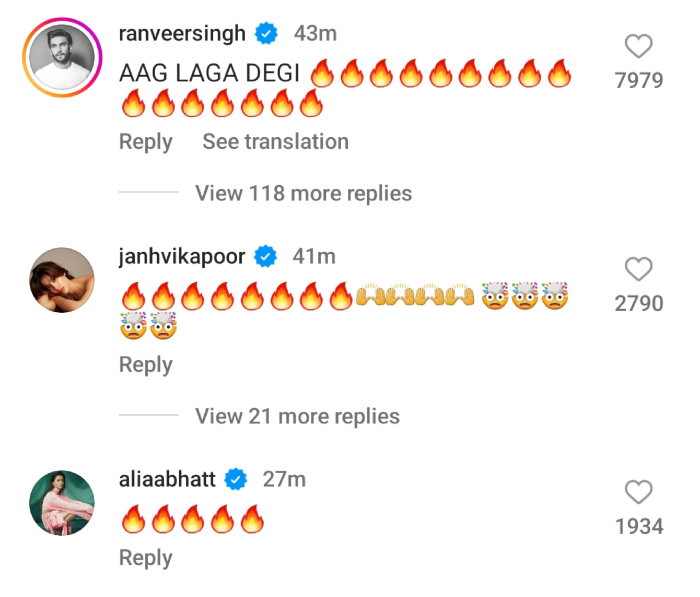Like janhvikapoor's comment with the heart
This screenshot has width=700, height=597.
(x=638, y=269)
